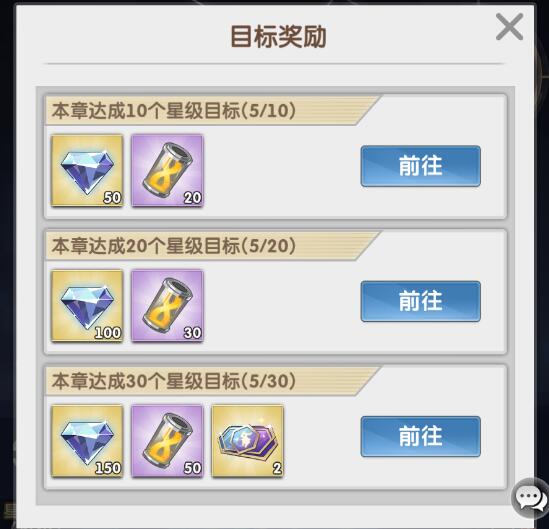Click the 目标奖励 title text
This screenshot has width=549, height=529.
[x=278, y=36]
